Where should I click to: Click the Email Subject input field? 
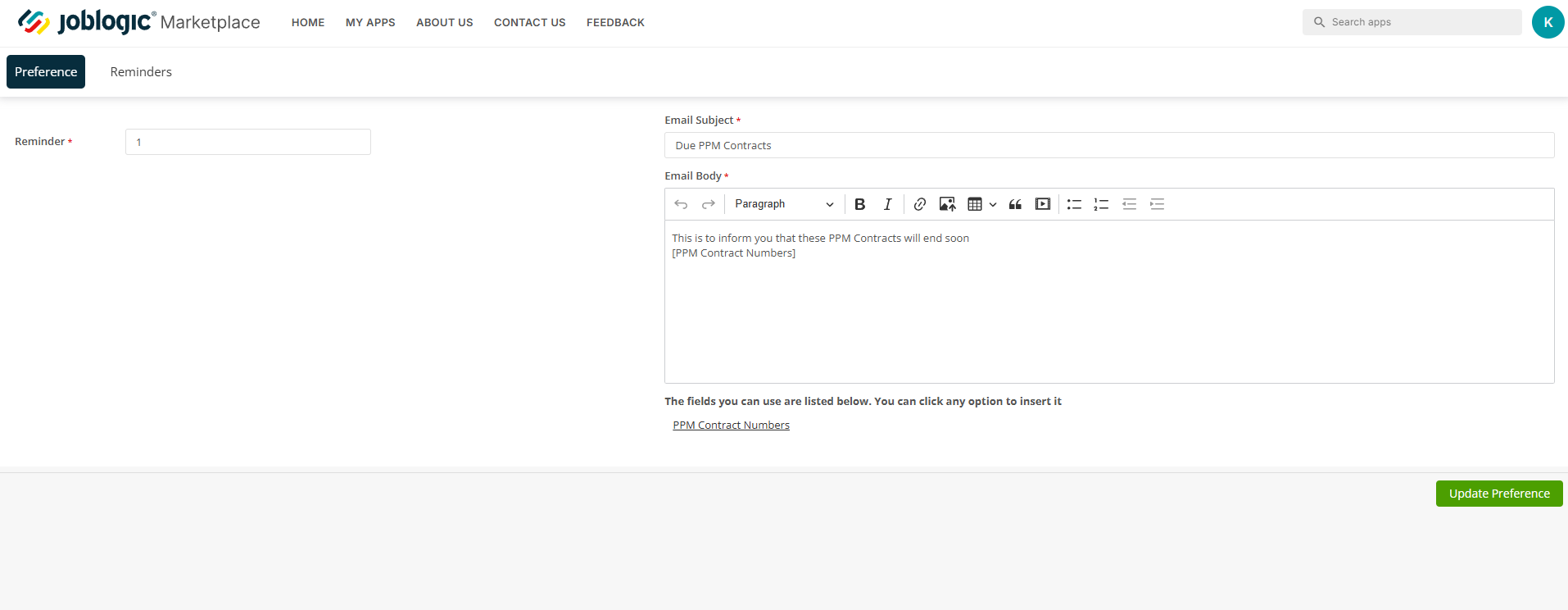1109,145
